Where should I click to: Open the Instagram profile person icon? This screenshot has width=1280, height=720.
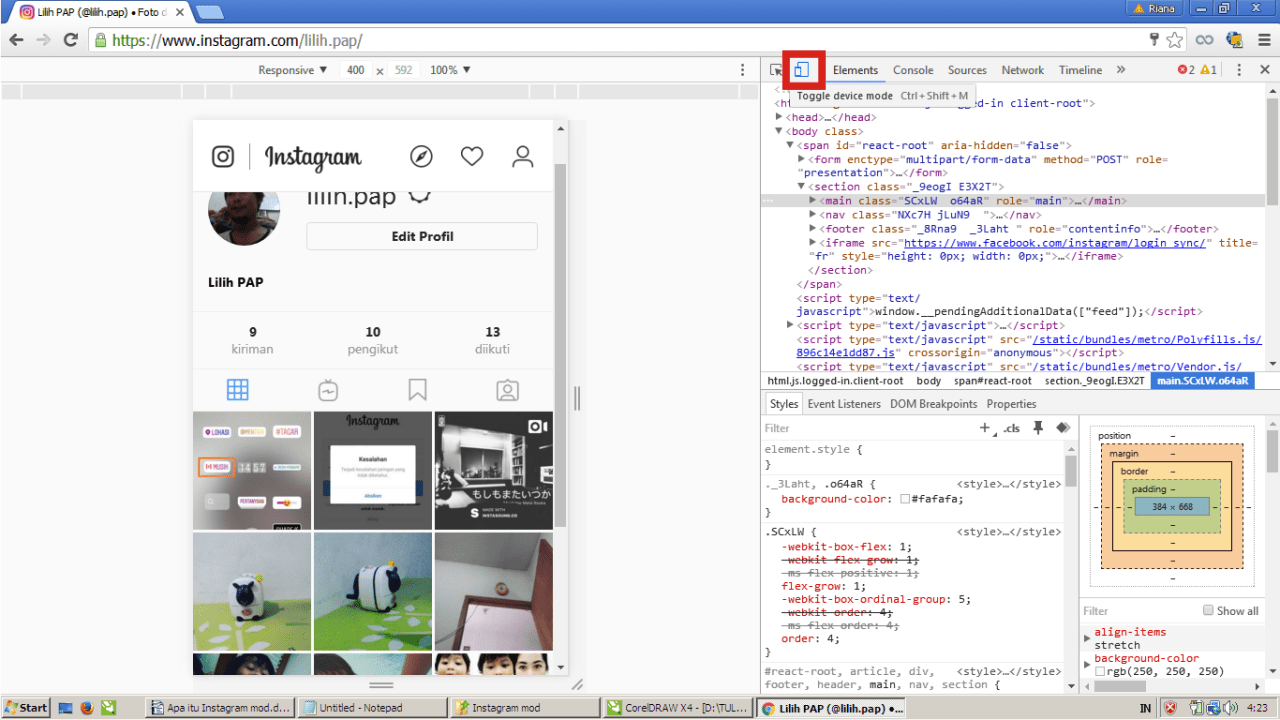523,157
